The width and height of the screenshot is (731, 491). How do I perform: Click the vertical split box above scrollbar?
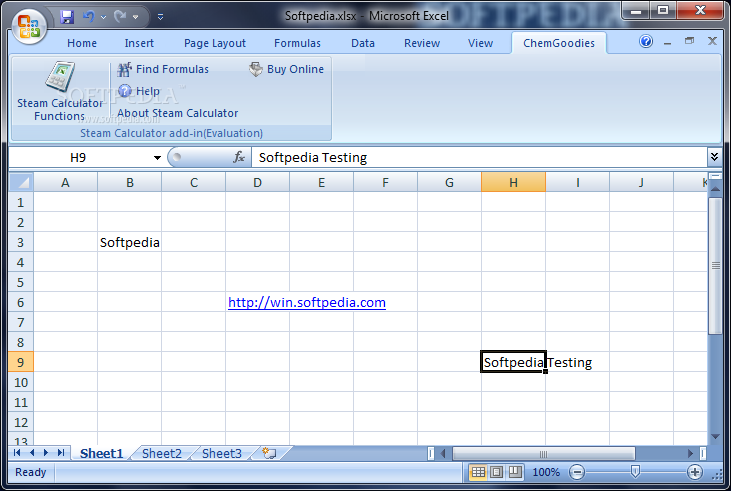tap(716, 176)
